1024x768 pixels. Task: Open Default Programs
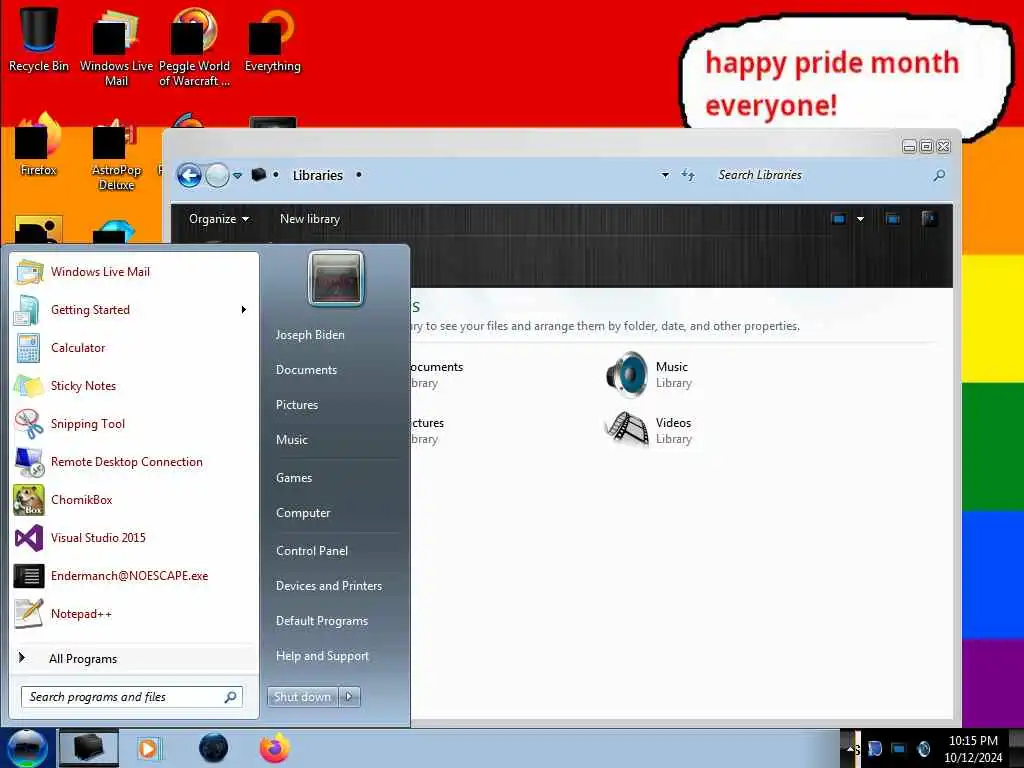coord(322,621)
